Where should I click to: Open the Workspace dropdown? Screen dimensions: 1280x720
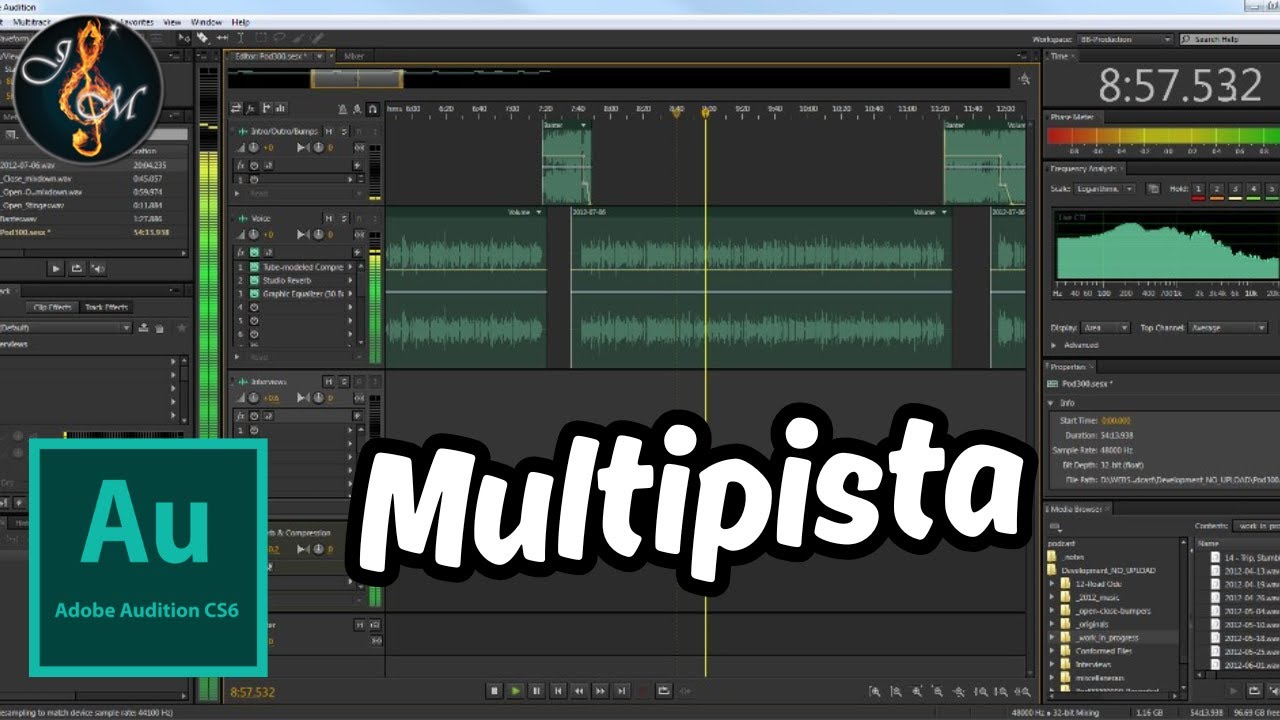pos(1124,39)
